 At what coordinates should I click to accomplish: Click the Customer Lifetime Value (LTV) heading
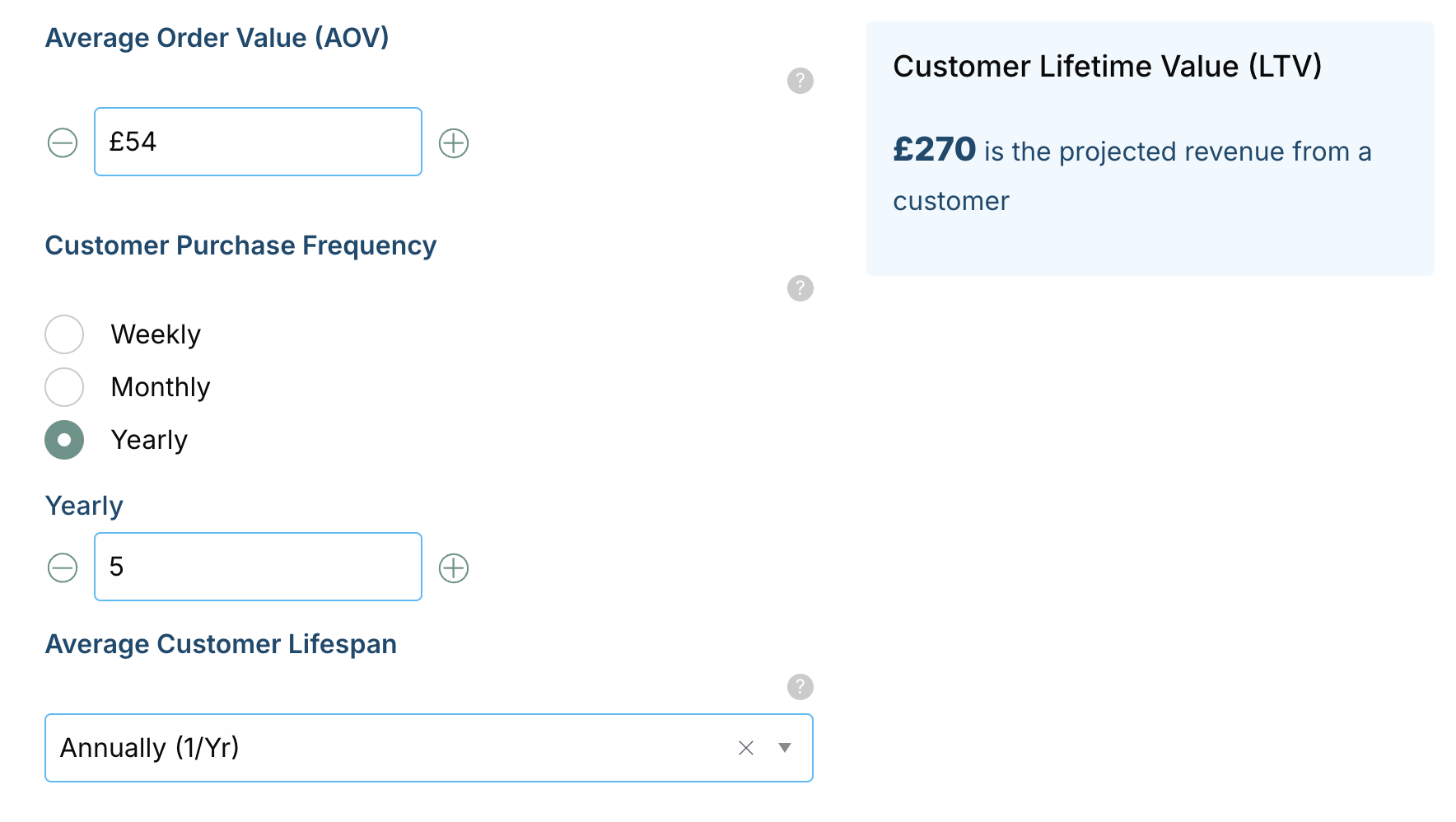coord(1107,66)
